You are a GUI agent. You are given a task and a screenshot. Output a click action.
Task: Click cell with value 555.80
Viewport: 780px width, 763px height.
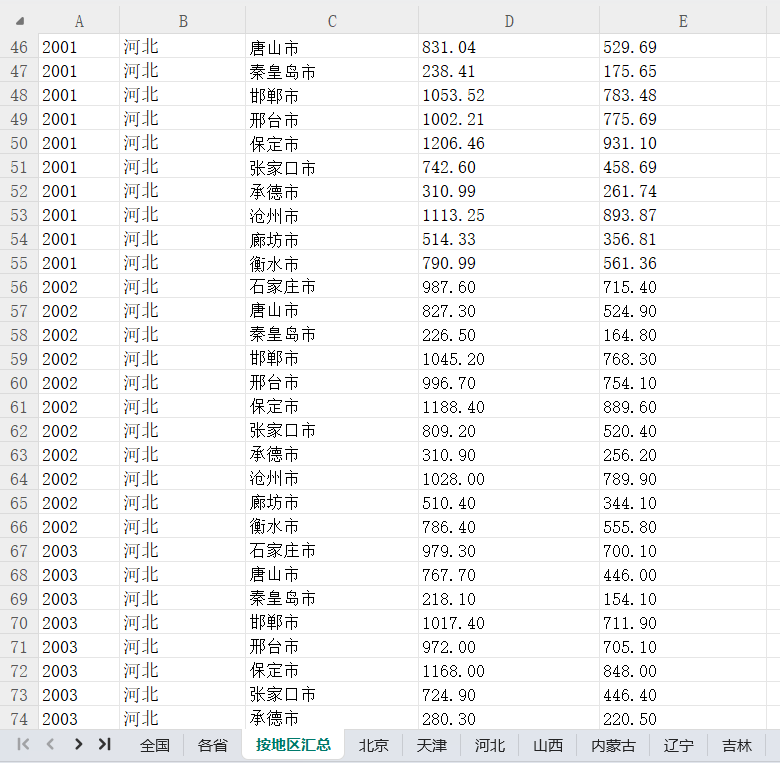(x=683, y=526)
